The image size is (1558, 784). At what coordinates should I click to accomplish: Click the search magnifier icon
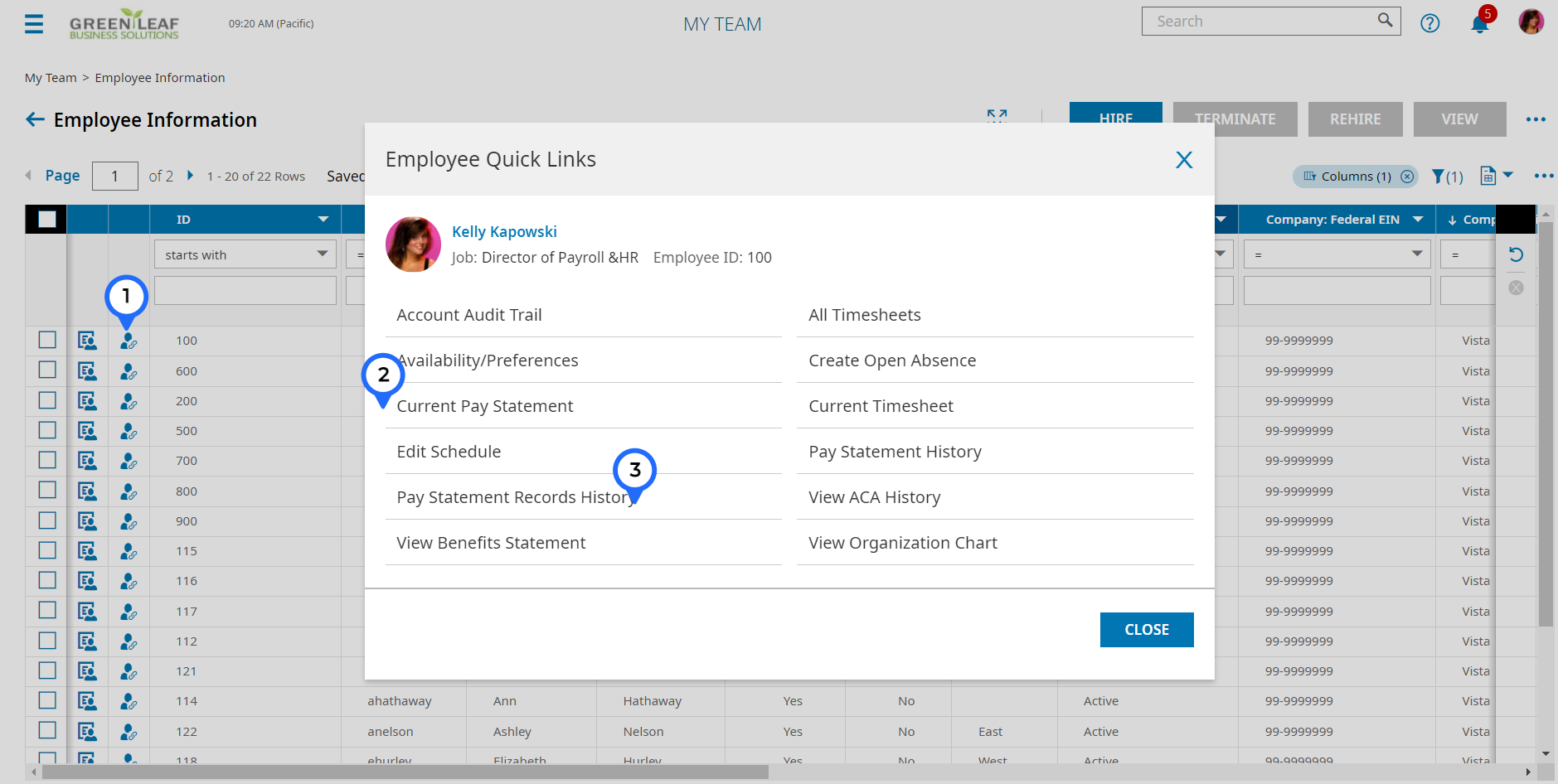point(1385,20)
